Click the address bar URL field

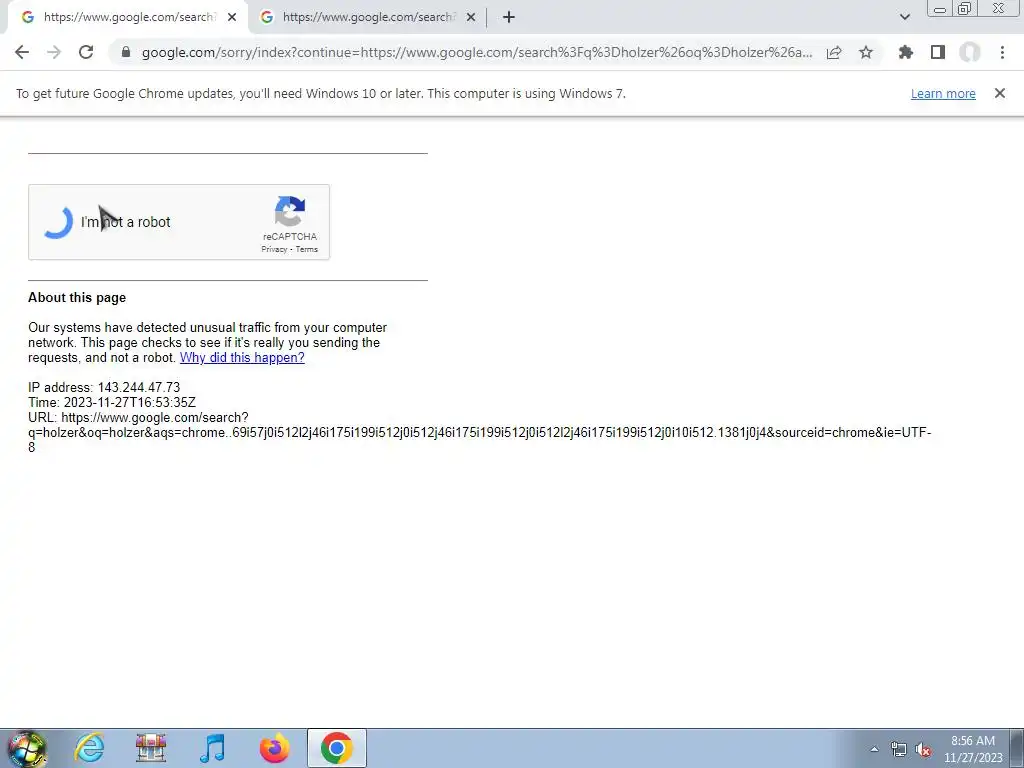pos(477,52)
